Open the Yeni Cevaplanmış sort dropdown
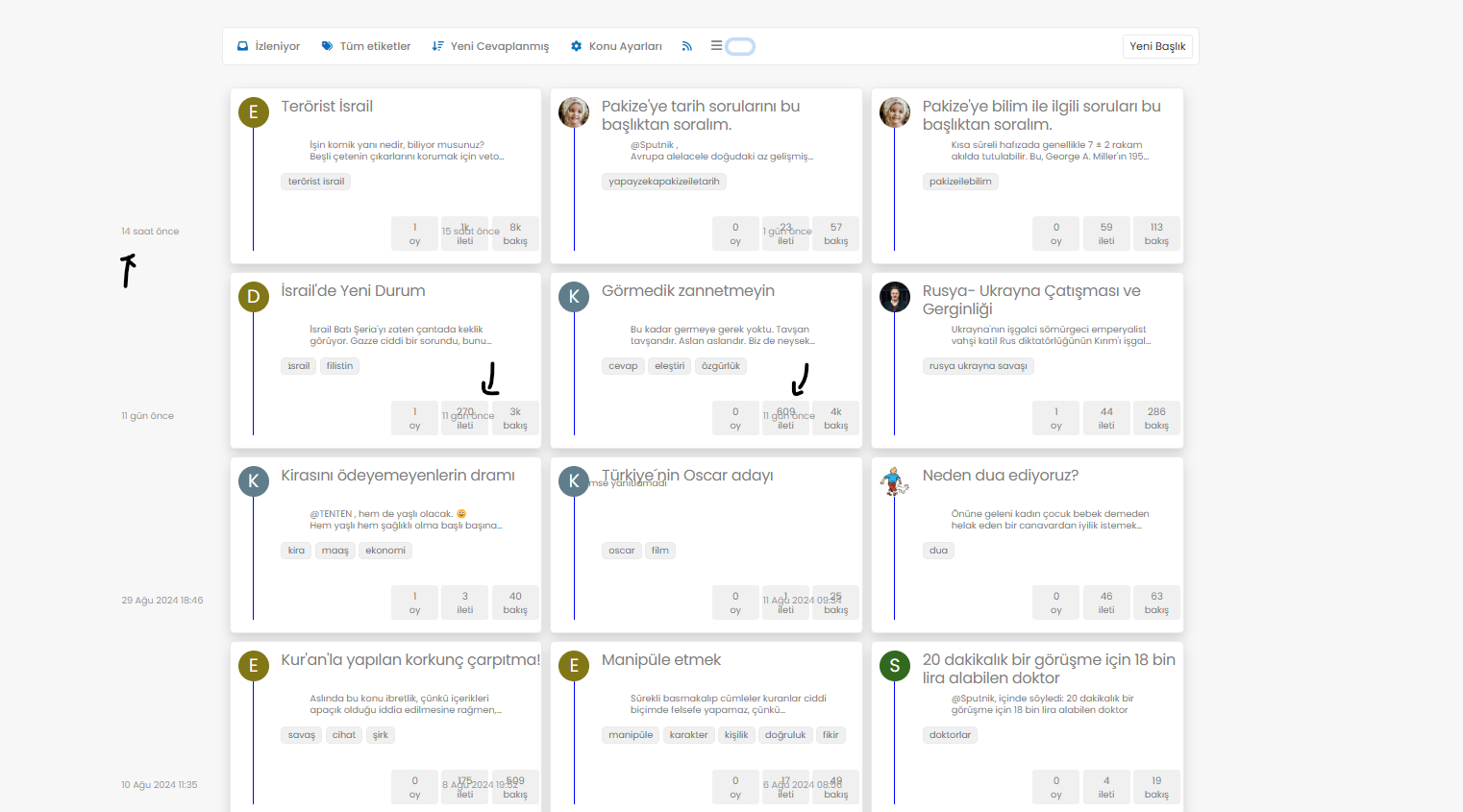 click(491, 46)
